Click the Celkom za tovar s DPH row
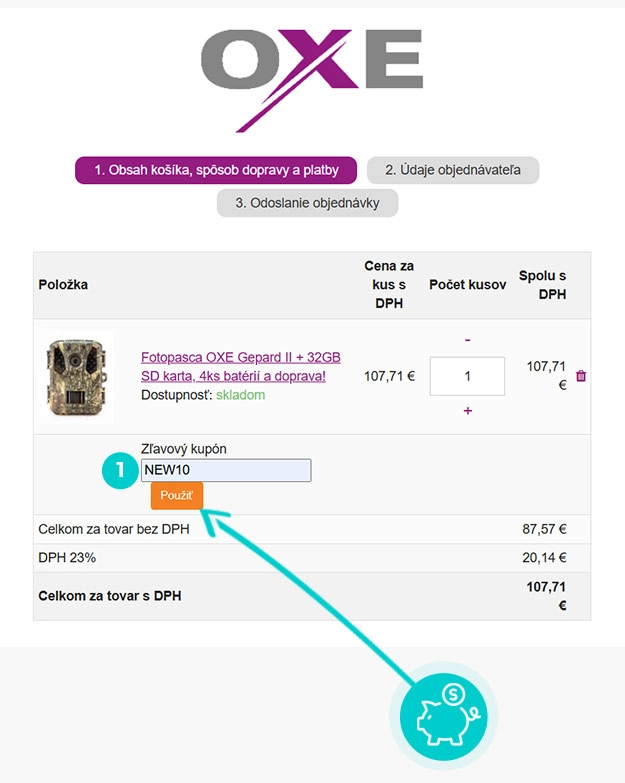This screenshot has height=783, width=625. [312, 596]
